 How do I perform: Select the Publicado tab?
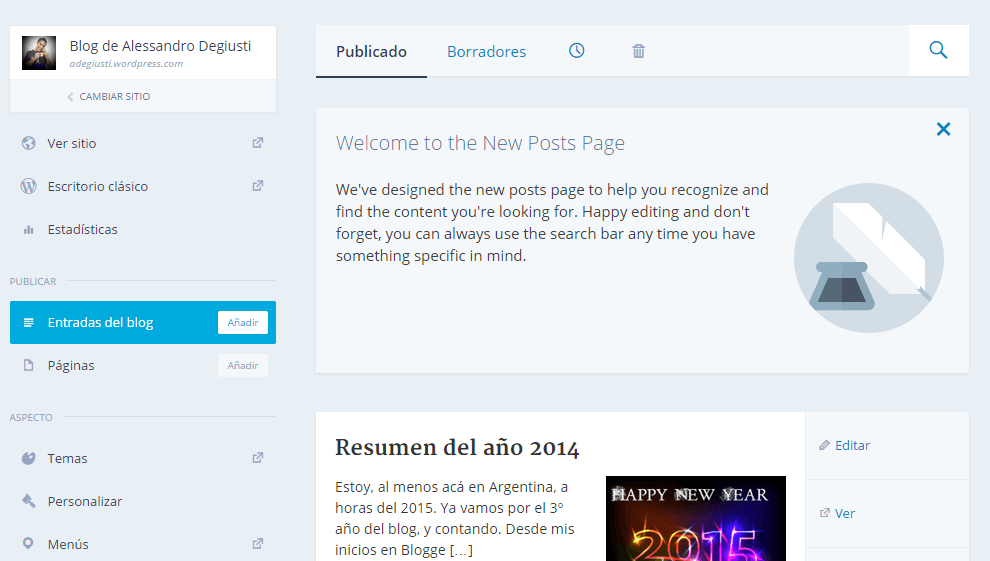371,52
